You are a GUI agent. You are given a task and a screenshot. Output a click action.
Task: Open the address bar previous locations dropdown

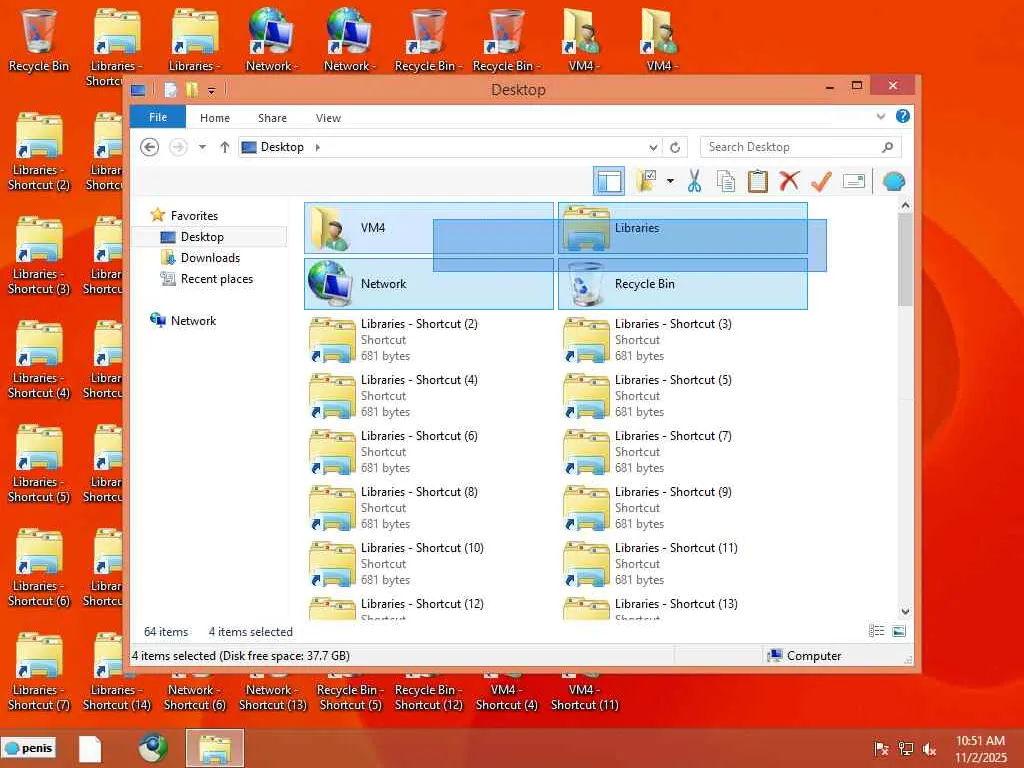click(x=652, y=148)
